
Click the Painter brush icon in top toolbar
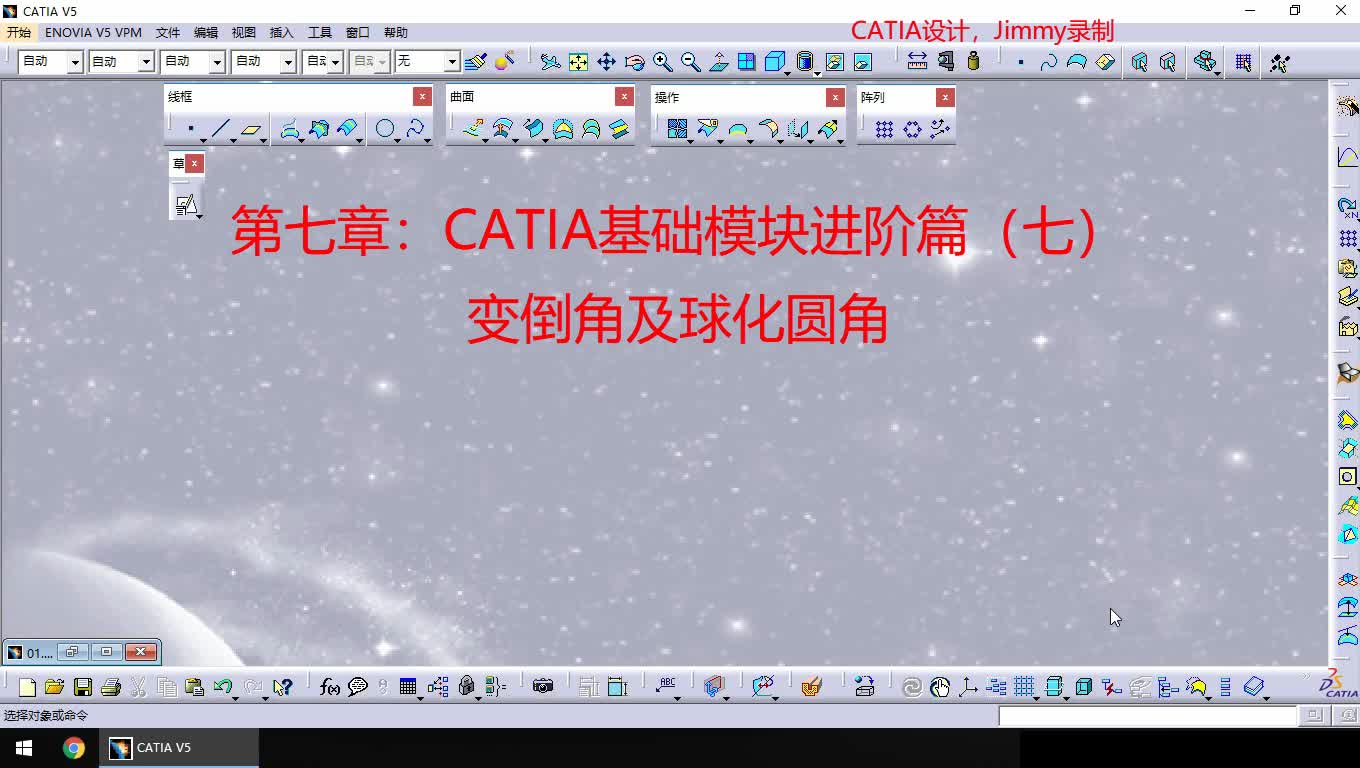point(476,62)
